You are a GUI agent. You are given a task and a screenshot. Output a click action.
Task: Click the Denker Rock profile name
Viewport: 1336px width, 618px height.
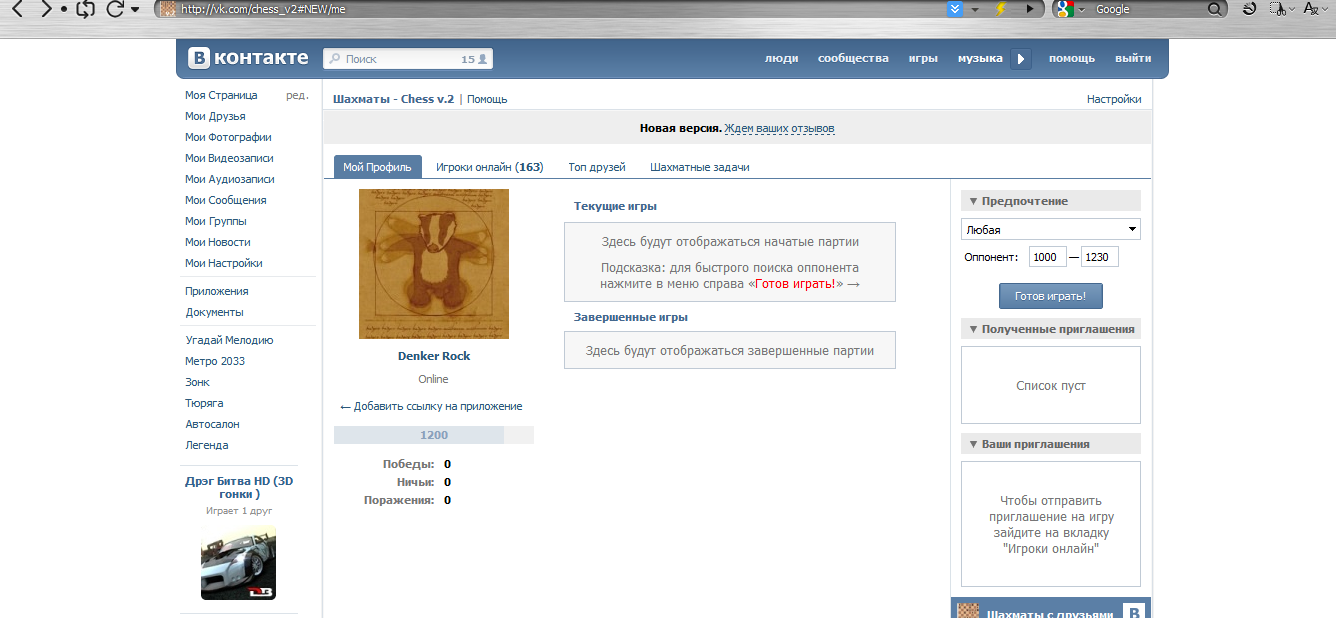[434, 356]
